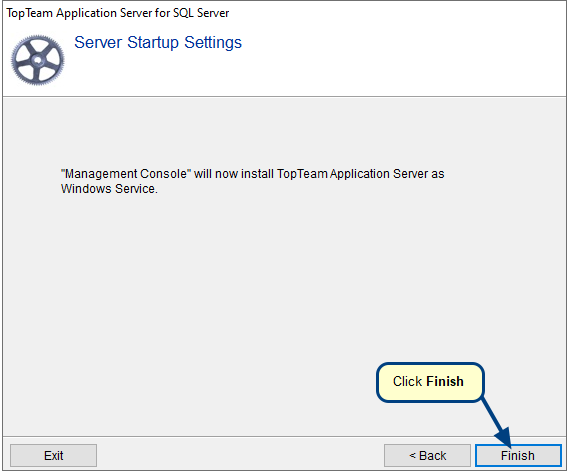
Task: Click the "Settings" word in the blue heading
Action: (x=213, y=42)
